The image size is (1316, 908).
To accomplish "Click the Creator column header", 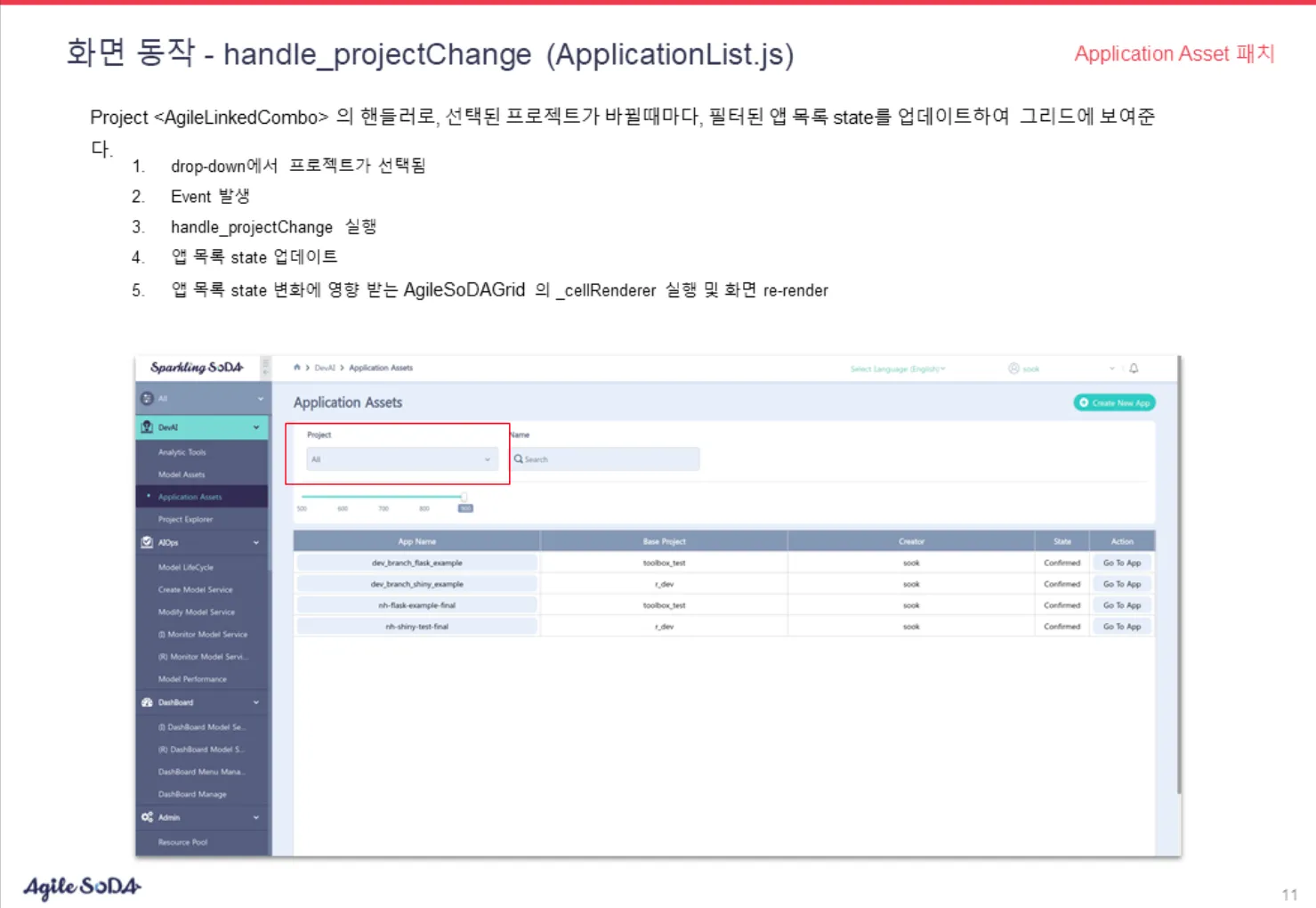I will click(911, 541).
